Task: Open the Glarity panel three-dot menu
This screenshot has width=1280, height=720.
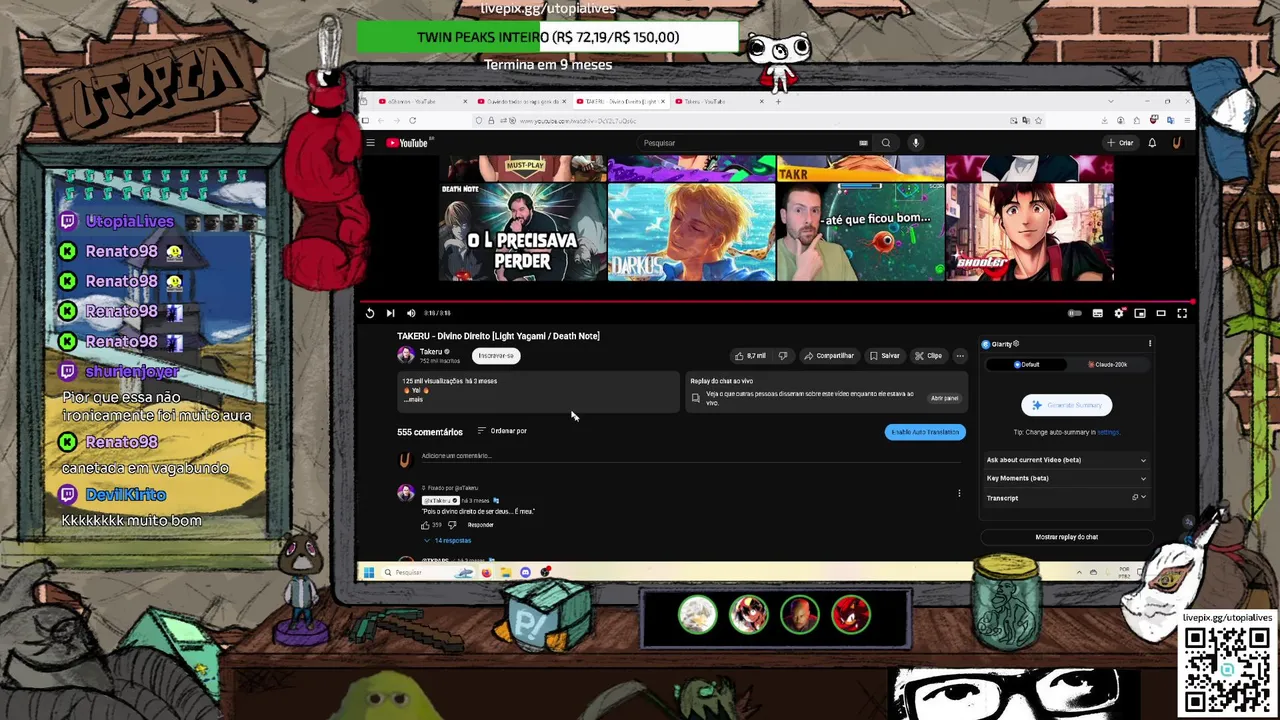Action: click(1150, 344)
